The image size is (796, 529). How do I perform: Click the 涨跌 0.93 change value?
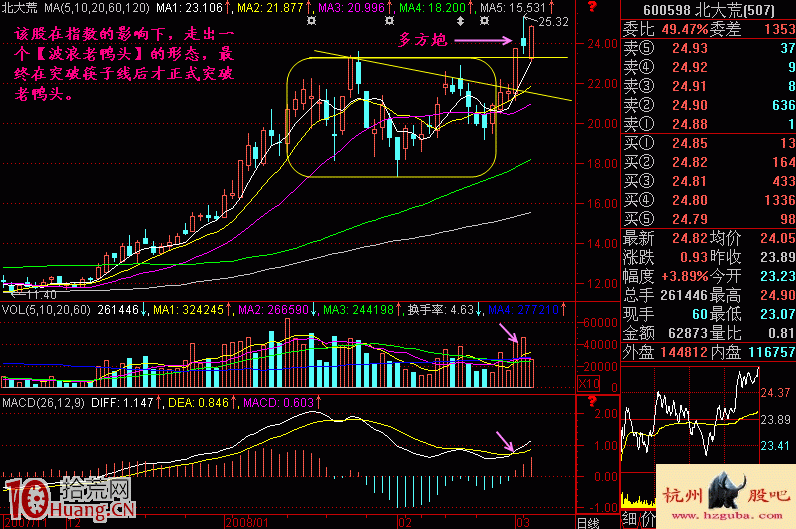point(693,257)
